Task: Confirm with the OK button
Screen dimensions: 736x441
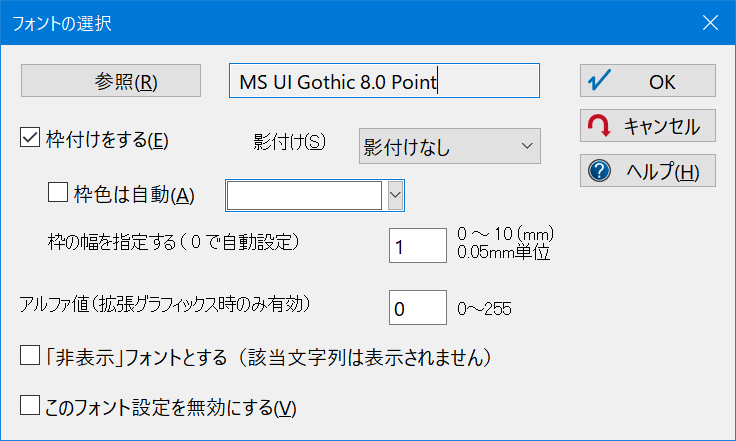Action: [x=648, y=81]
